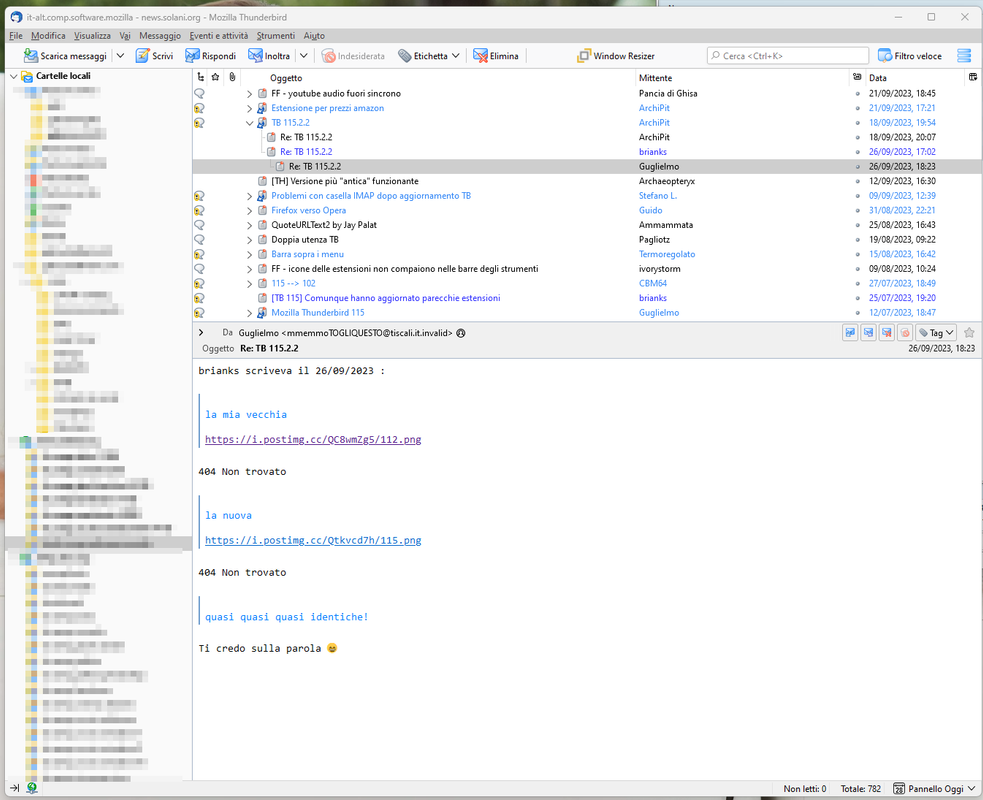This screenshot has width=983, height=800.
Task: Expand the FF youtube audio fuori sincrono thread
Action: pyautogui.click(x=250, y=93)
